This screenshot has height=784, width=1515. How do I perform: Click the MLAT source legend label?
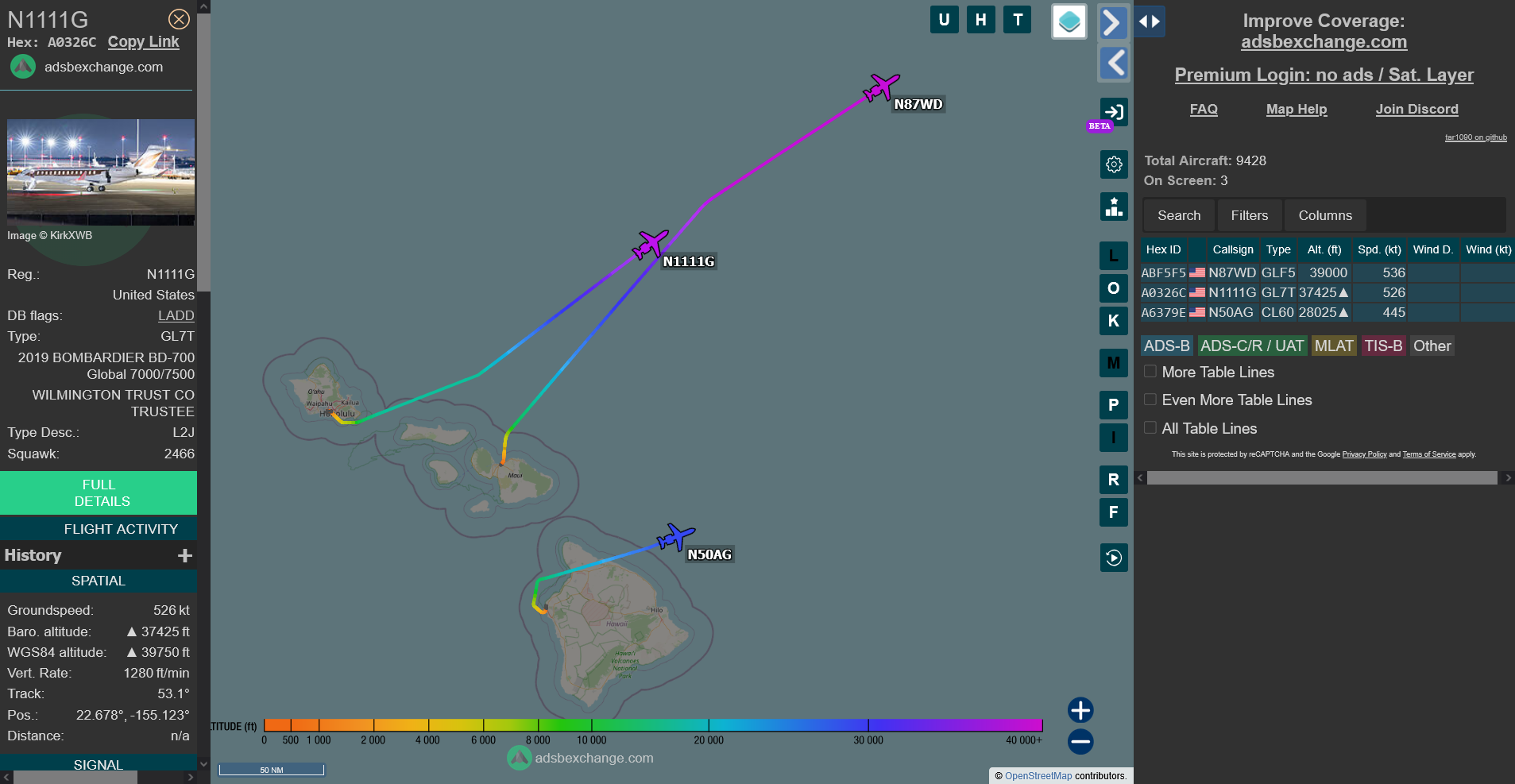pos(1334,346)
